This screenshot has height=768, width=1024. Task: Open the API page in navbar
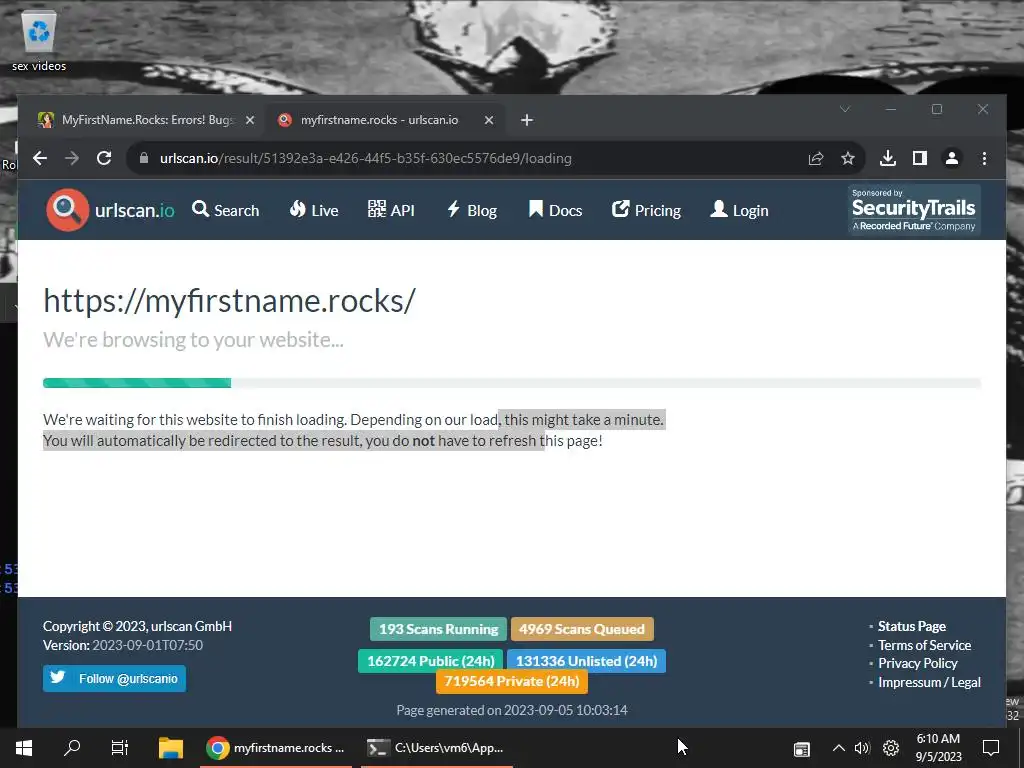click(x=391, y=210)
